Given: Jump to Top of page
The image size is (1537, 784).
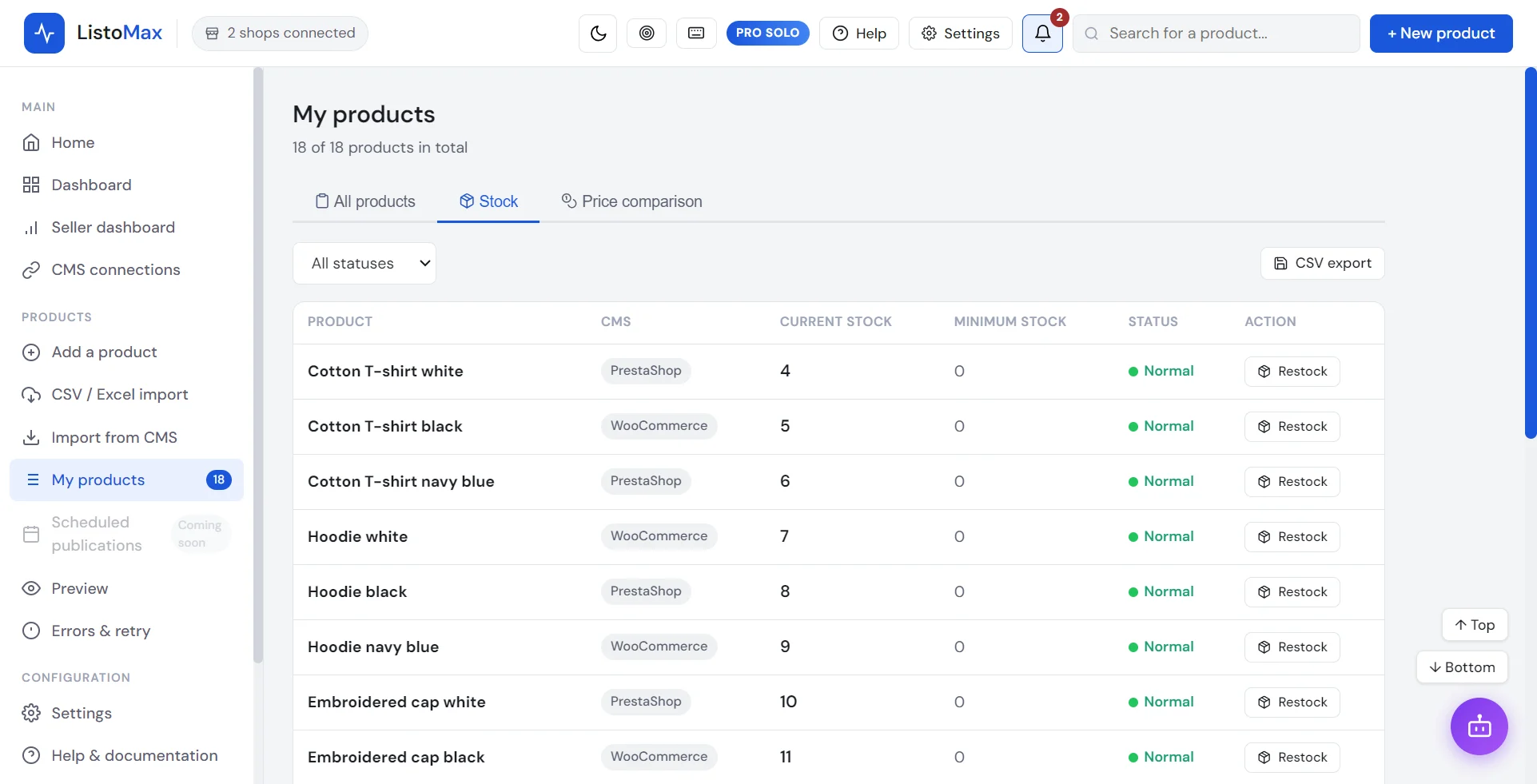Looking at the screenshot, I should 1475,625.
